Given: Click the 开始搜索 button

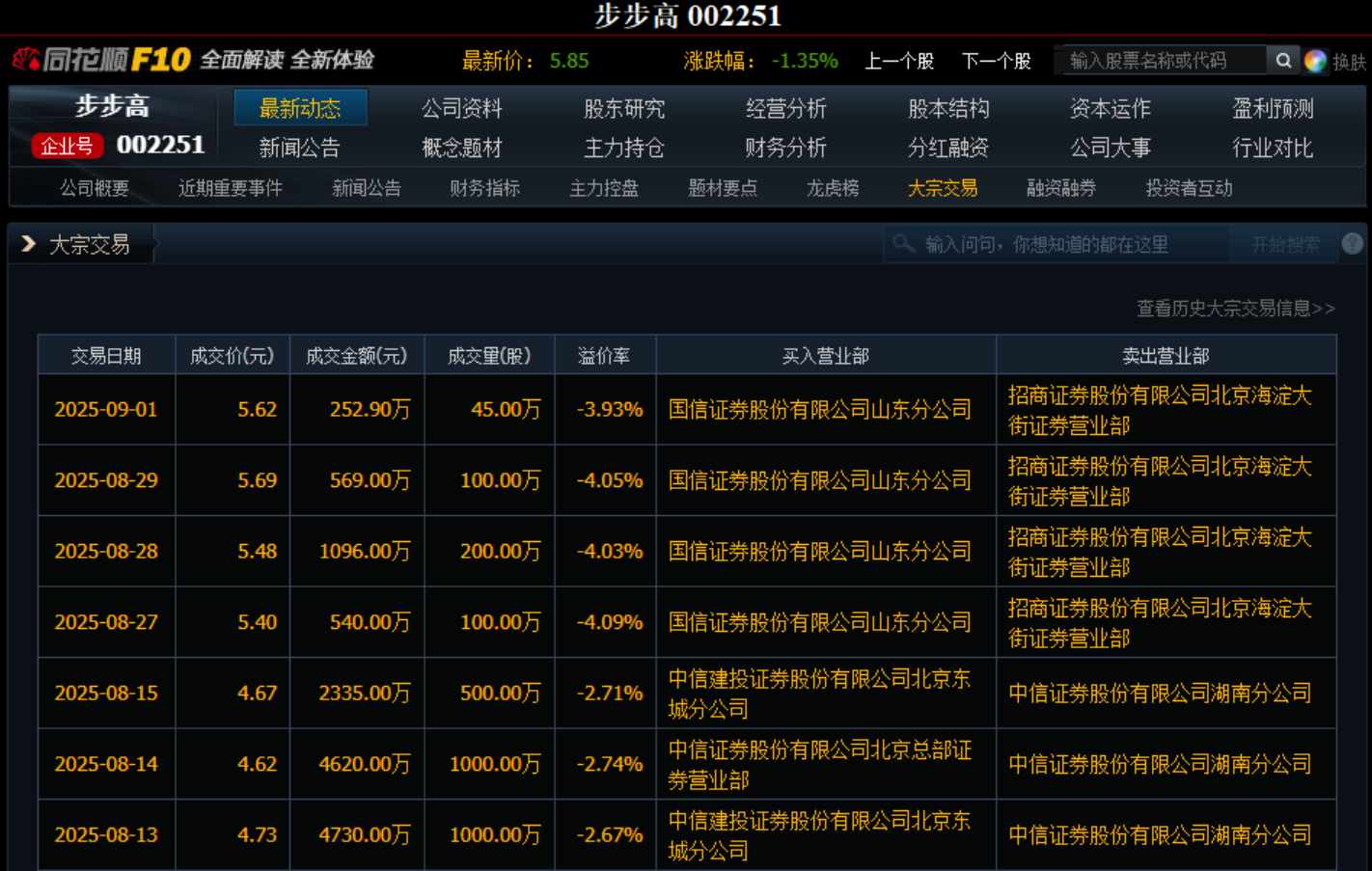Looking at the screenshot, I should (1285, 245).
